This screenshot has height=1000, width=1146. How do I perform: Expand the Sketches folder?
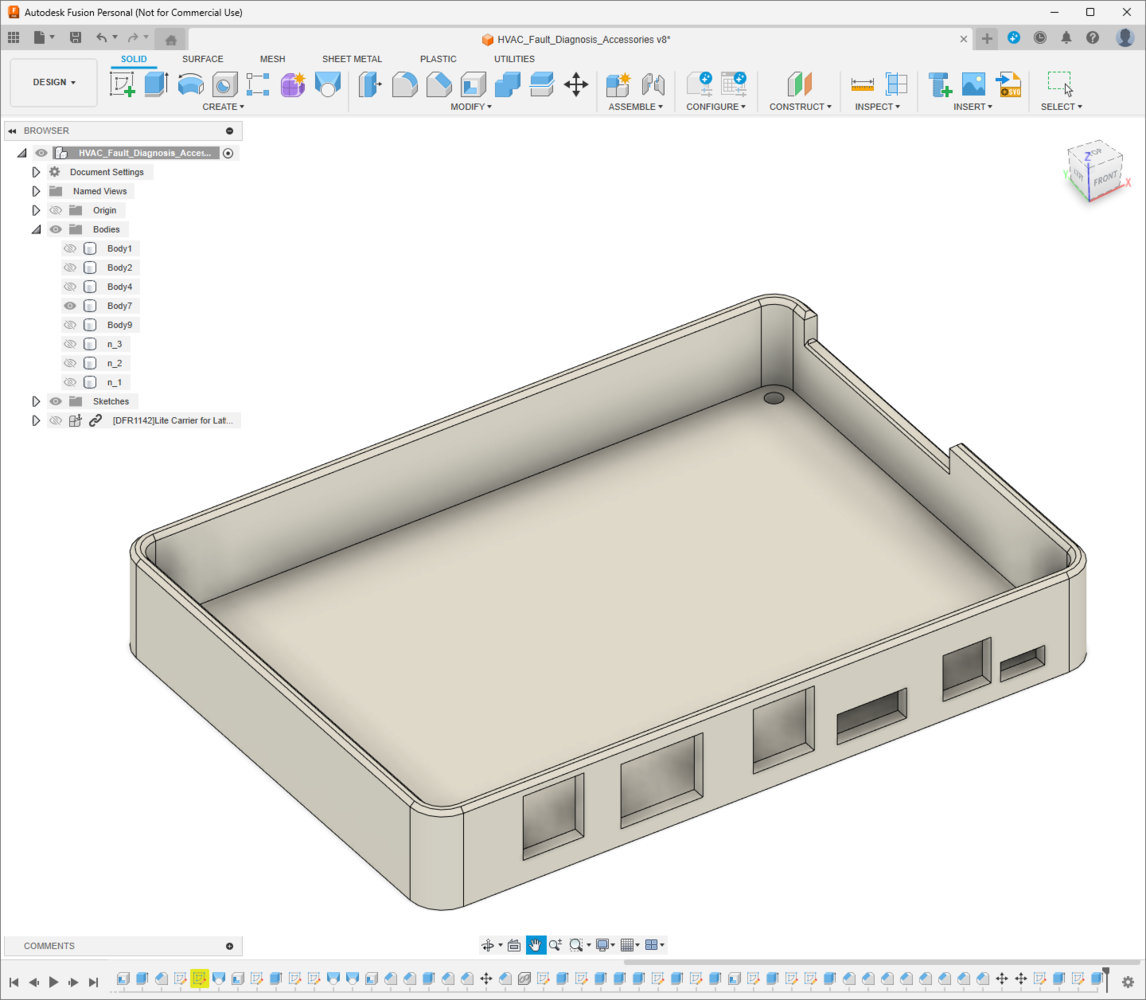pos(36,401)
